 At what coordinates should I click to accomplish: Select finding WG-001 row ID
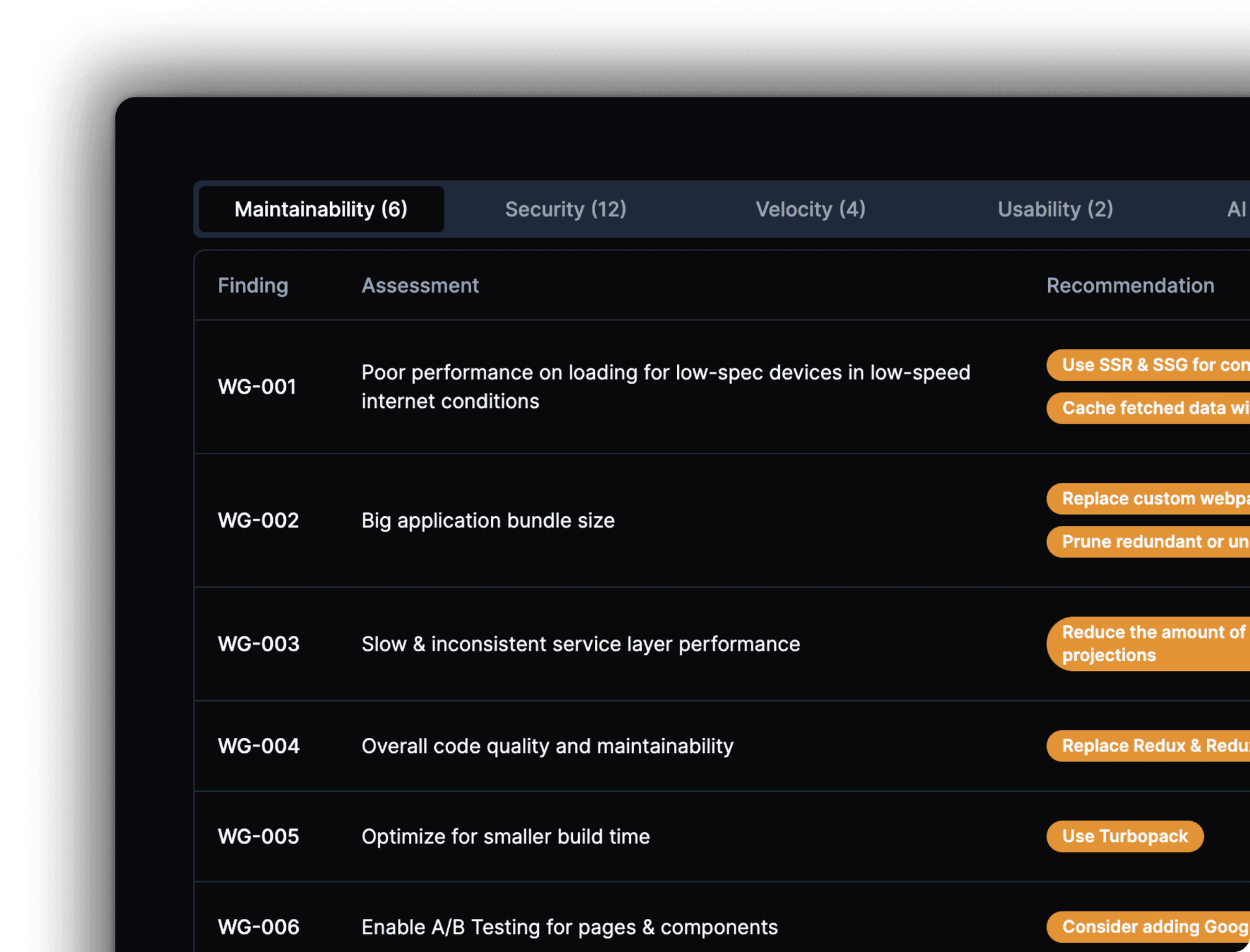tap(257, 387)
